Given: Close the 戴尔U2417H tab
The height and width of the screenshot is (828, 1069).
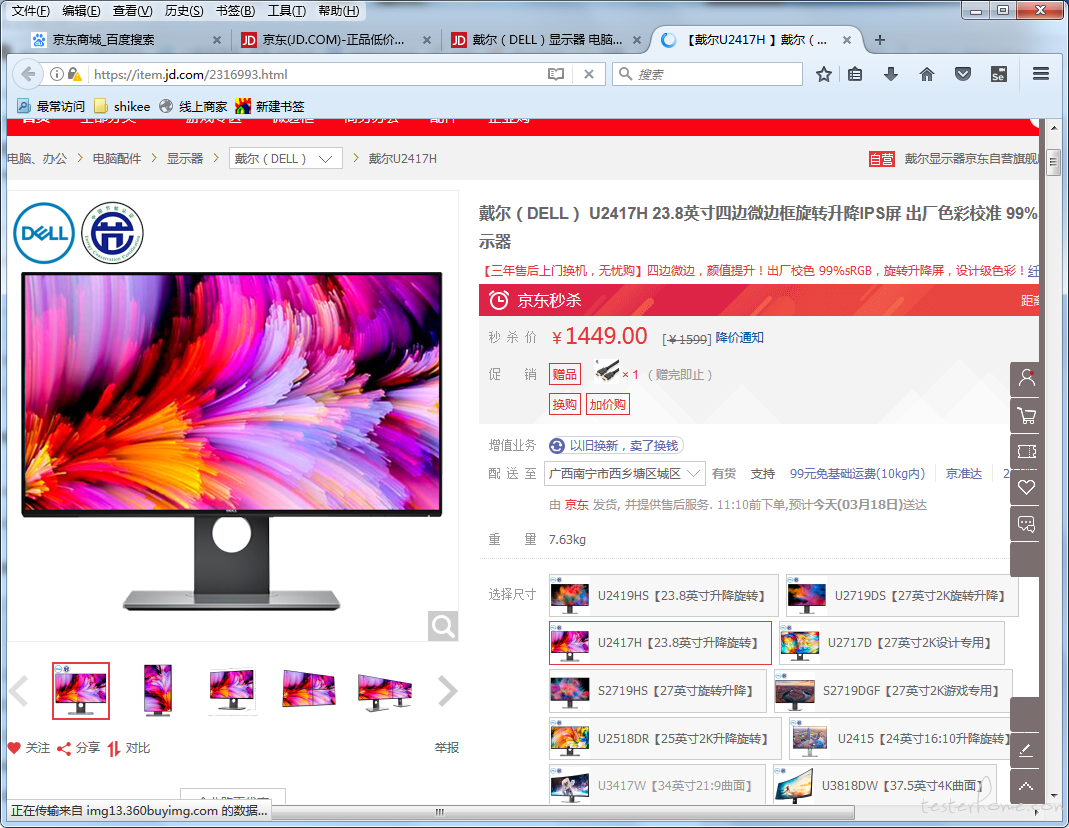Looking at the screenshot, I should (x=846, y=40).
